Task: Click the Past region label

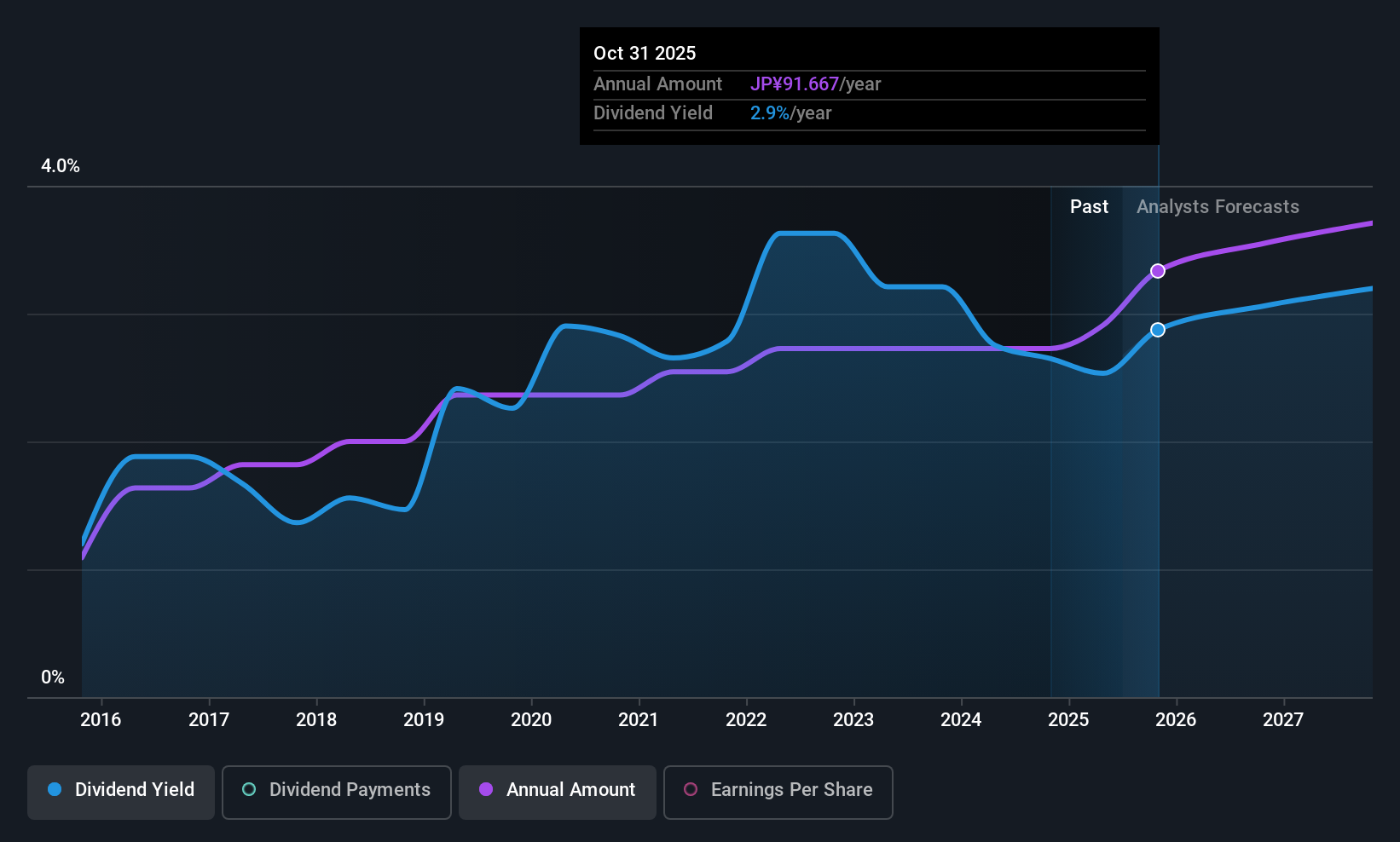Action: [x=1089, y=207]
